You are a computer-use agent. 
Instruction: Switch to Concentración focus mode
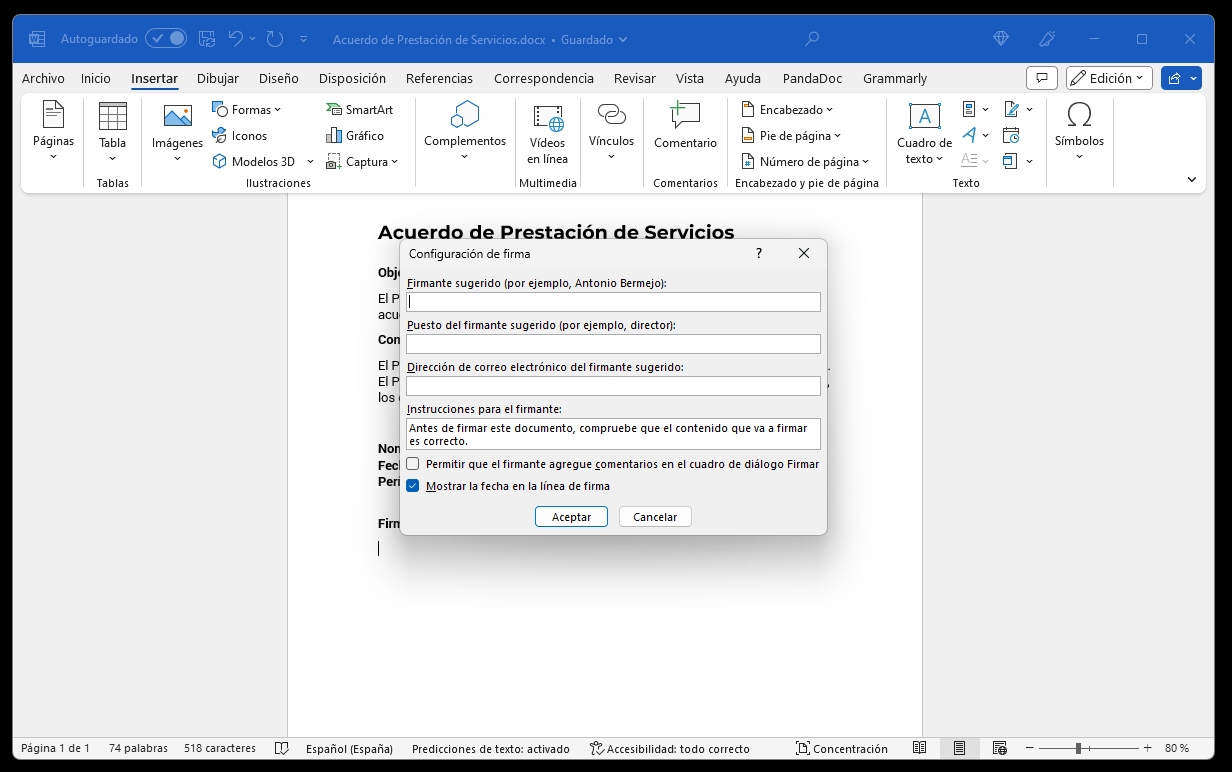point(842,748)
